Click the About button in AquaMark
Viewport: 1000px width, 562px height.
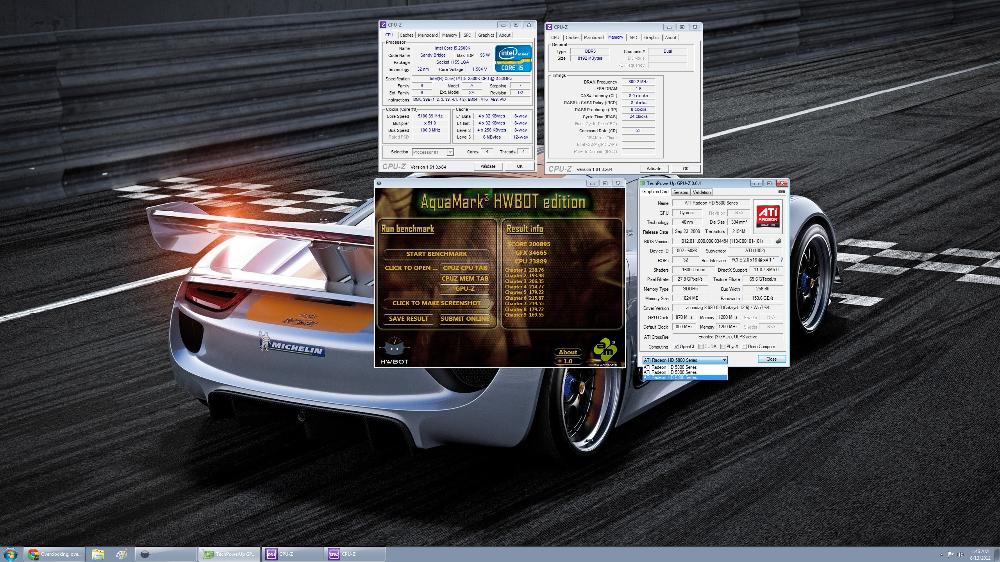click(x=568, y=352)
